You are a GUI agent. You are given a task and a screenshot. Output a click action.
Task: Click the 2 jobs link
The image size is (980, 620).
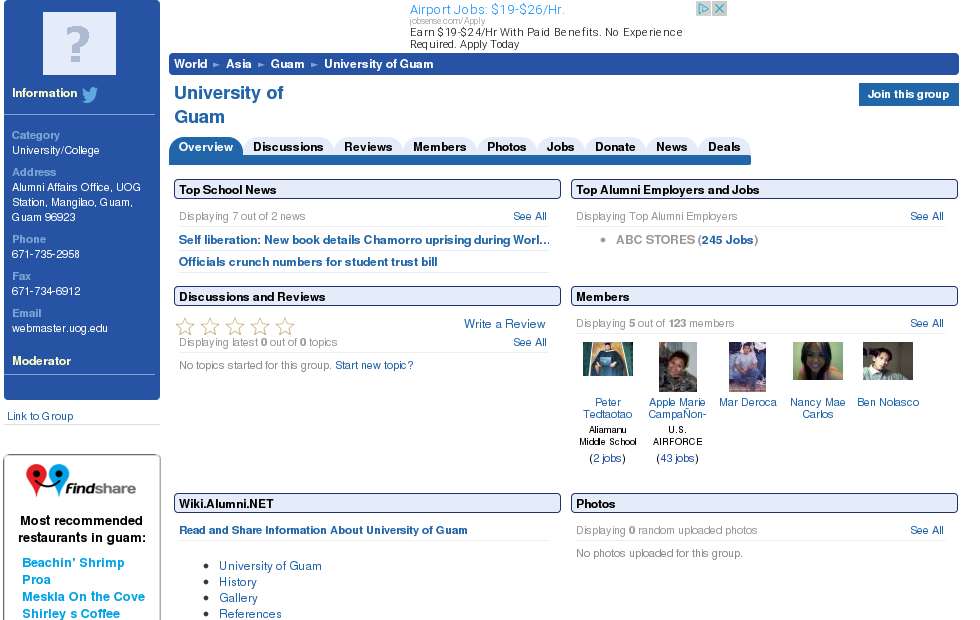[607, 458]
